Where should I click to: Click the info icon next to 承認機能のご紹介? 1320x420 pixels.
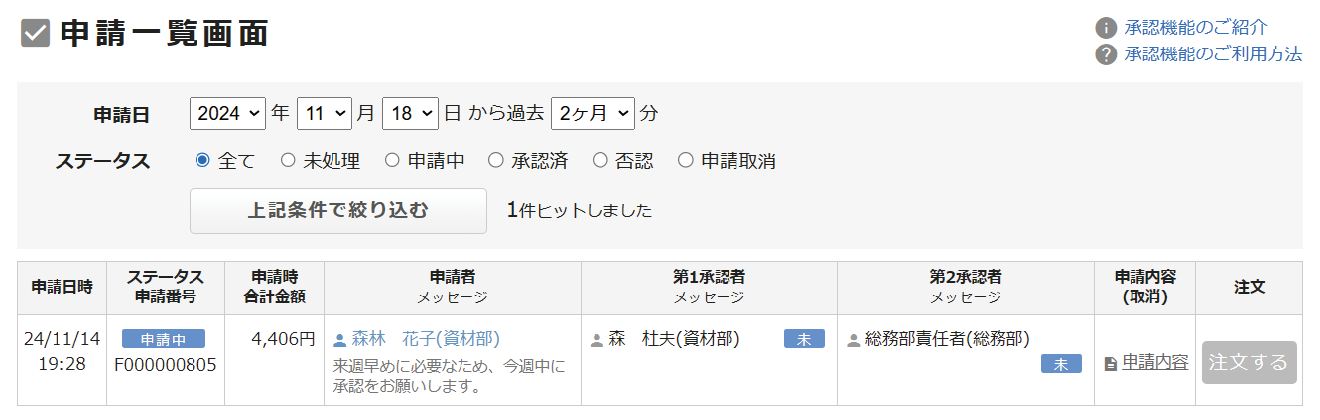click(x=1106, y=28)
